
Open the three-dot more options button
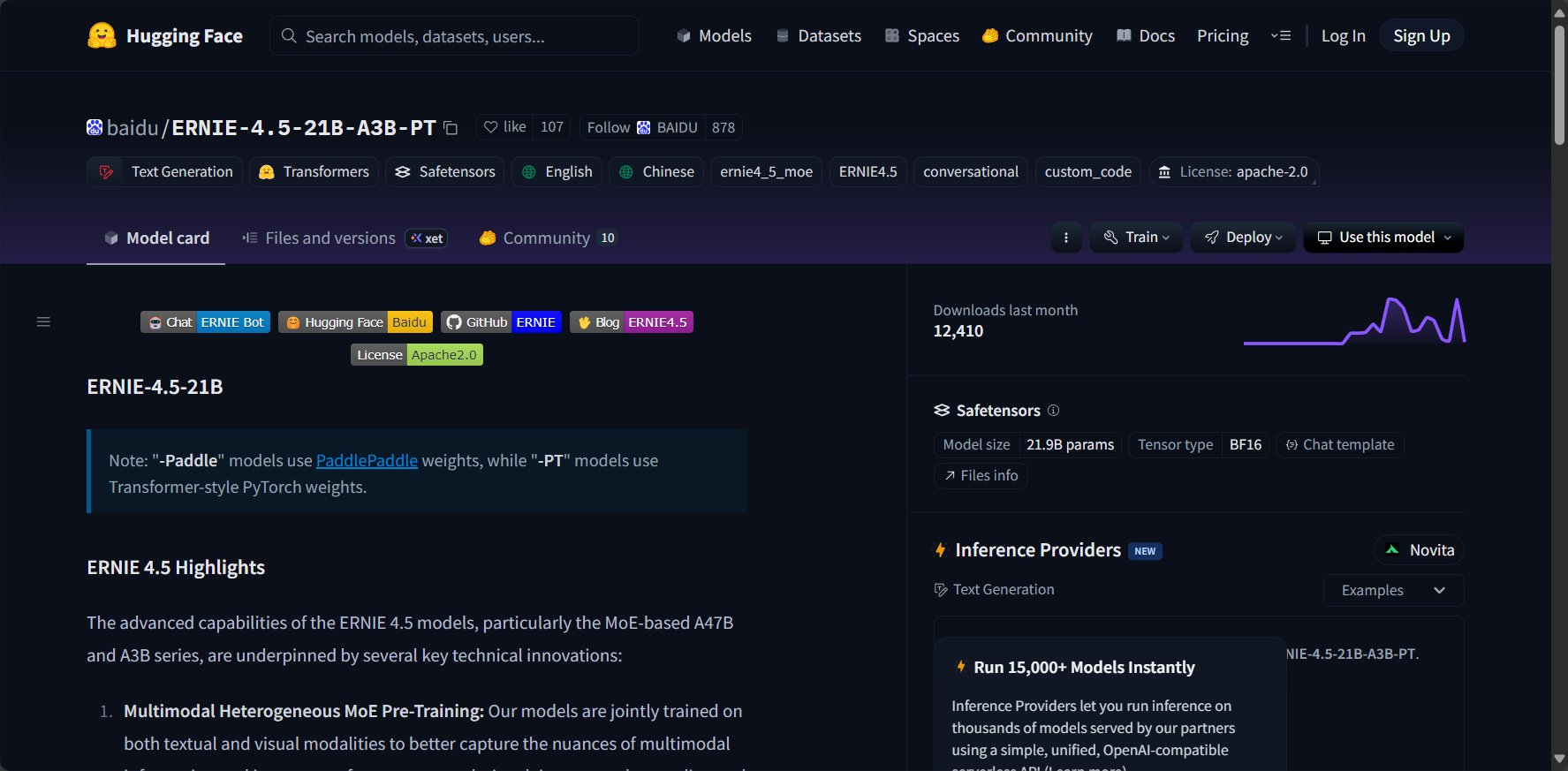point(1066,238)
